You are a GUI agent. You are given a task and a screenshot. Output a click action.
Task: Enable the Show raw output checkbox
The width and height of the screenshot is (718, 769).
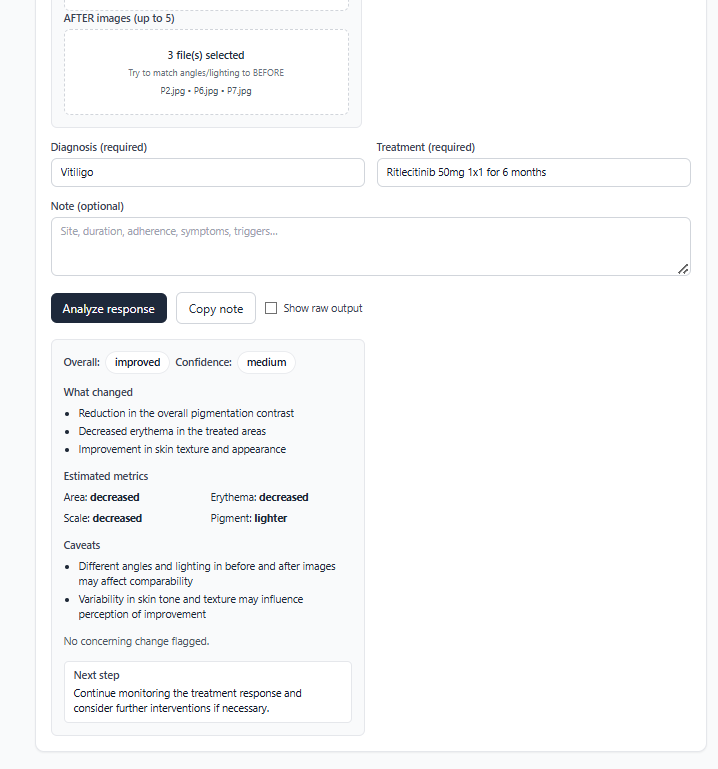click(271, 308)
